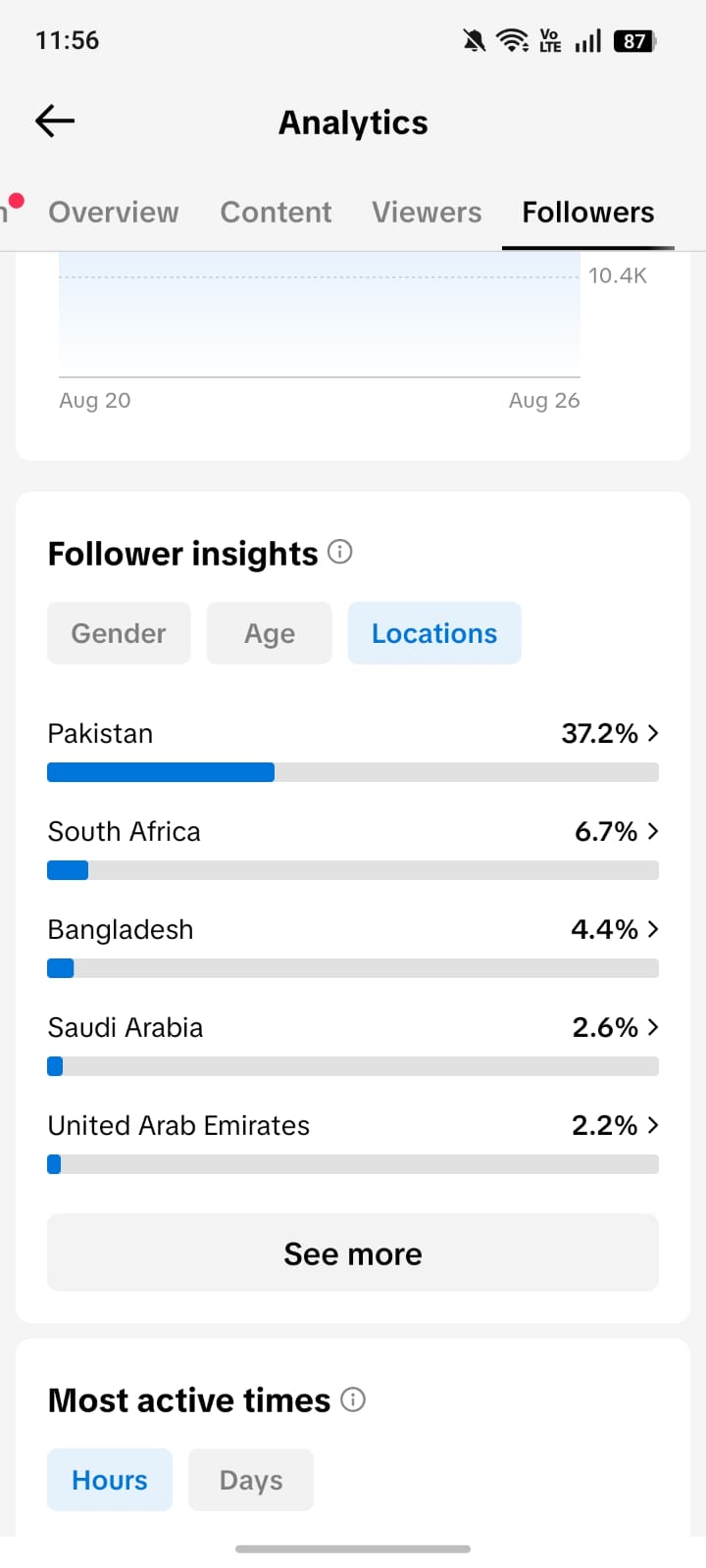Tap the signal strength bars icon
This screenshot has height=1568, width=706.
tap(588, 40)
